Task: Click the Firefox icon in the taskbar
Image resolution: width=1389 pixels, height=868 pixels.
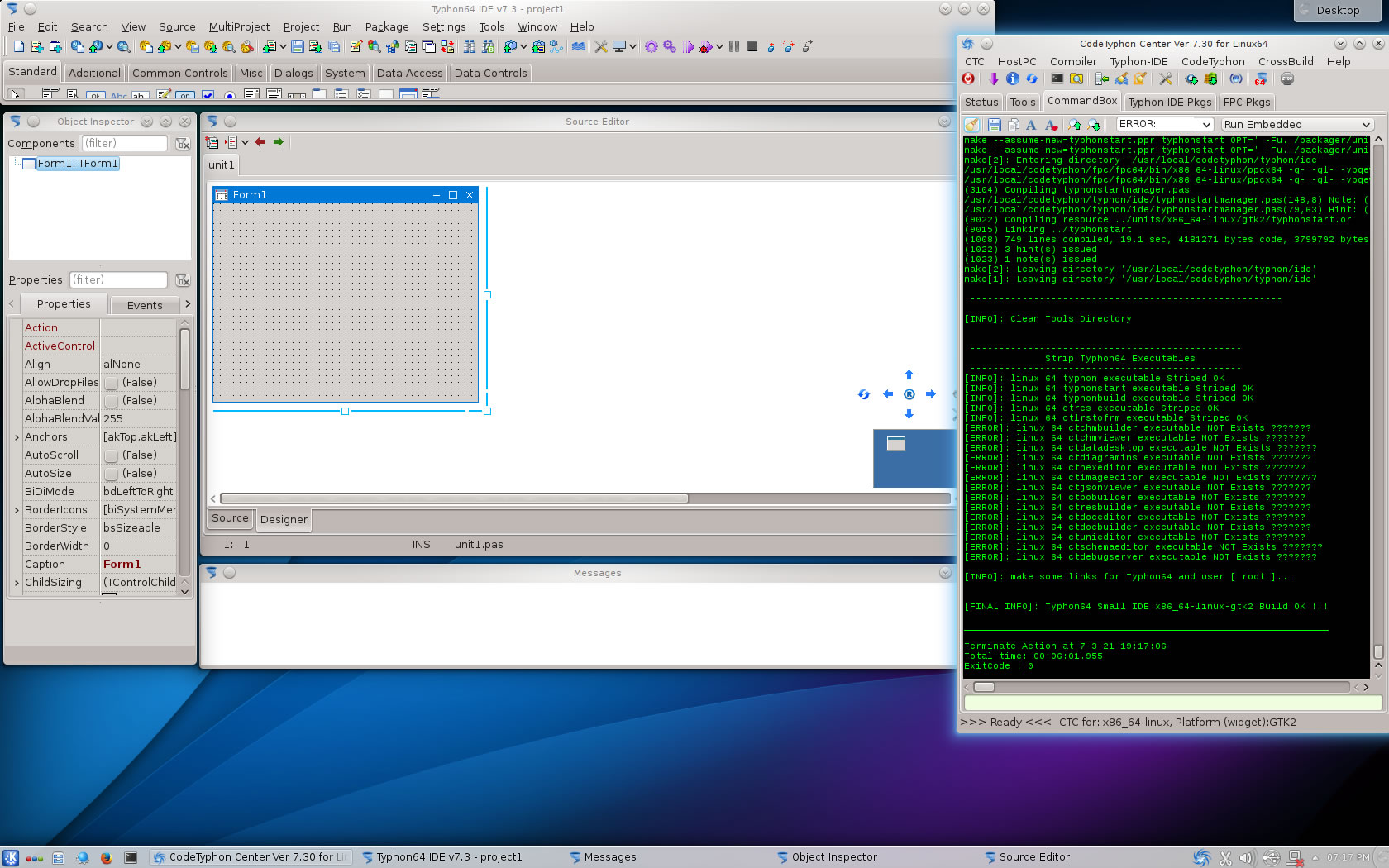Action: (106, 857)
